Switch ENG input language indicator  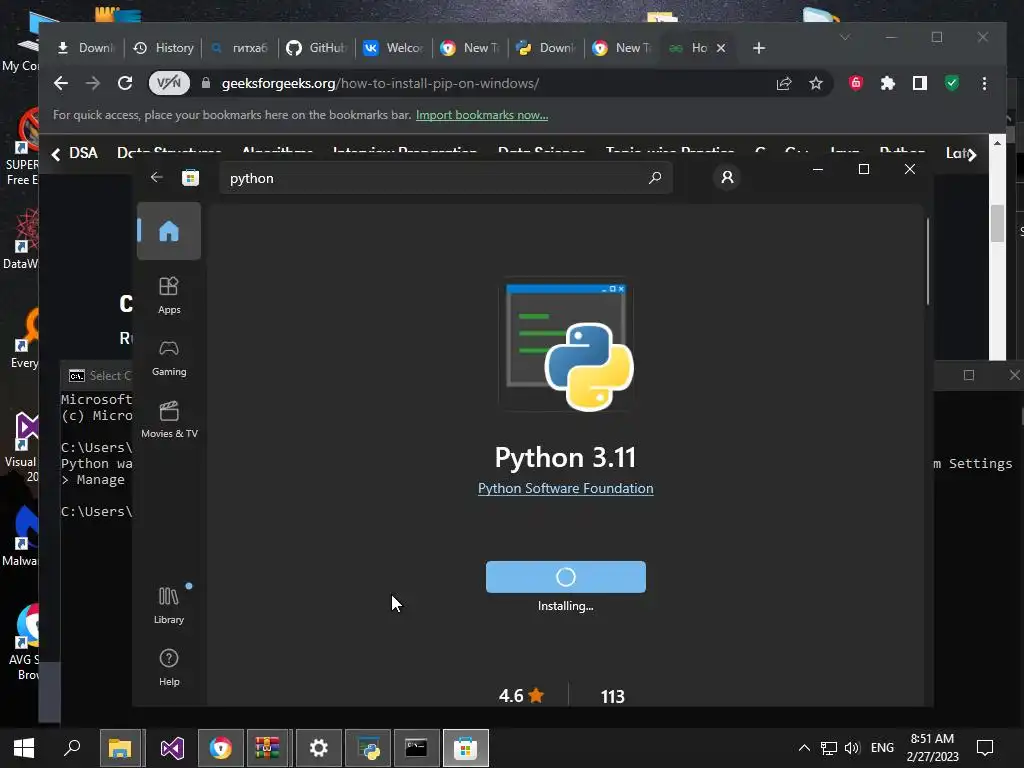[x=882, y=748]
